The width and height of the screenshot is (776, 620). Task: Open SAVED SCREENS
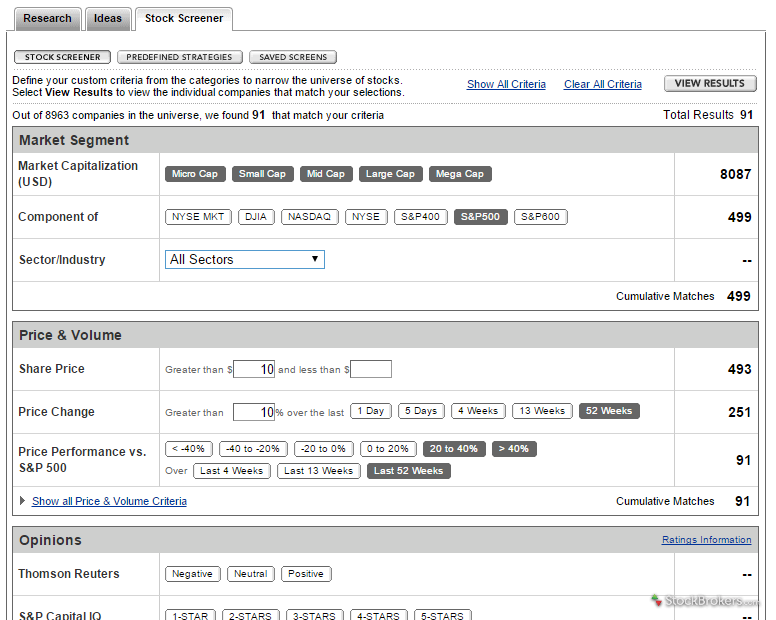[x=293, y=57]
